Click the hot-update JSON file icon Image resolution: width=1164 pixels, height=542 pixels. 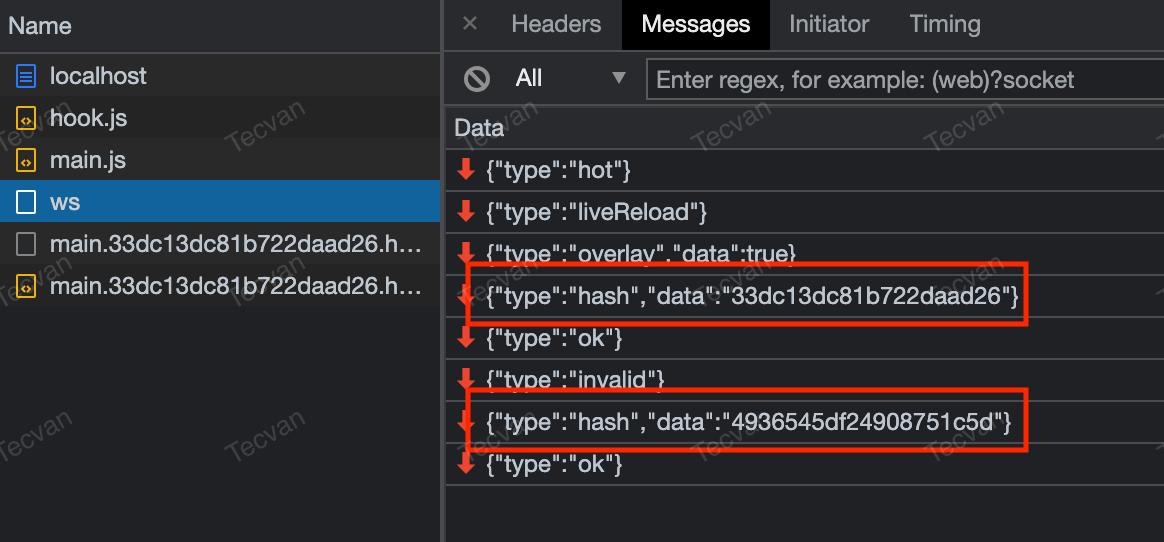[x=26, y=244]
